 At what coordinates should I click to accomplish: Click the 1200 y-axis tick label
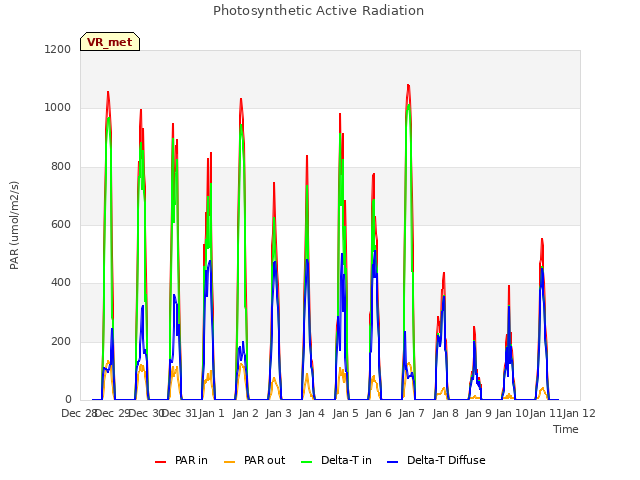point(58,49)
